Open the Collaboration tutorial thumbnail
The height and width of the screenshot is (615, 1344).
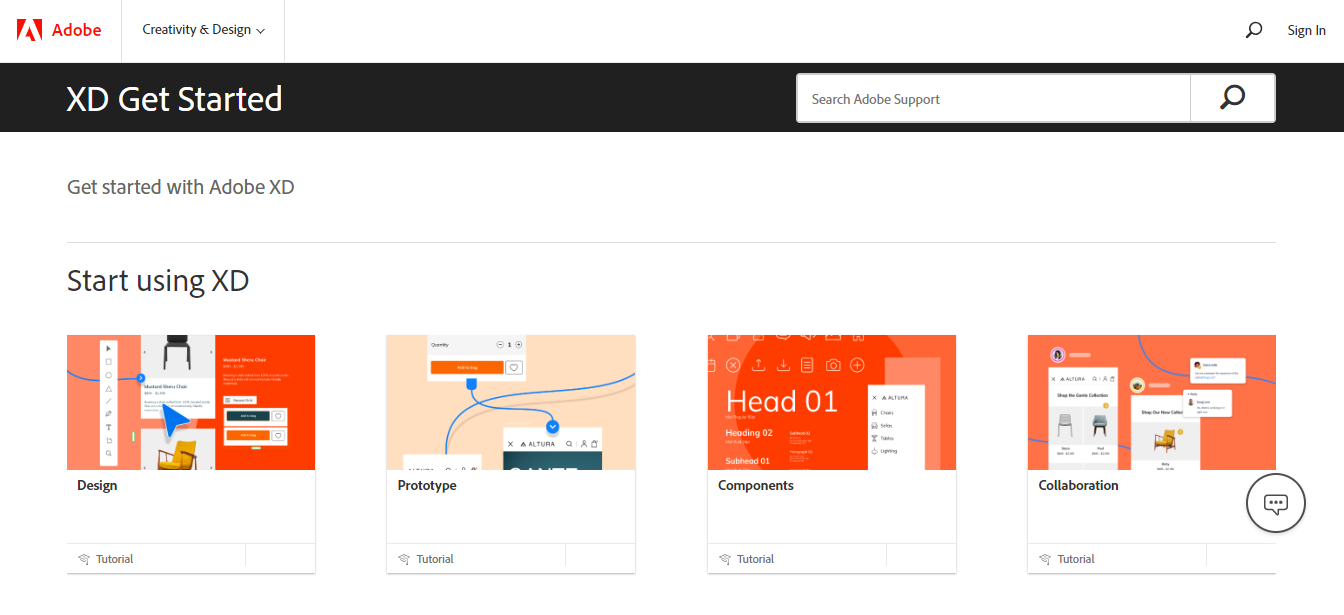coord(1151,402)
